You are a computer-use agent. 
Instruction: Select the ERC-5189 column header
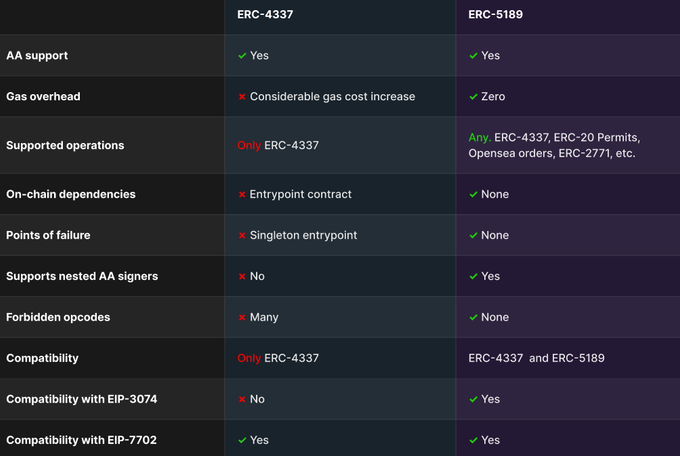(x=495, y=14)
